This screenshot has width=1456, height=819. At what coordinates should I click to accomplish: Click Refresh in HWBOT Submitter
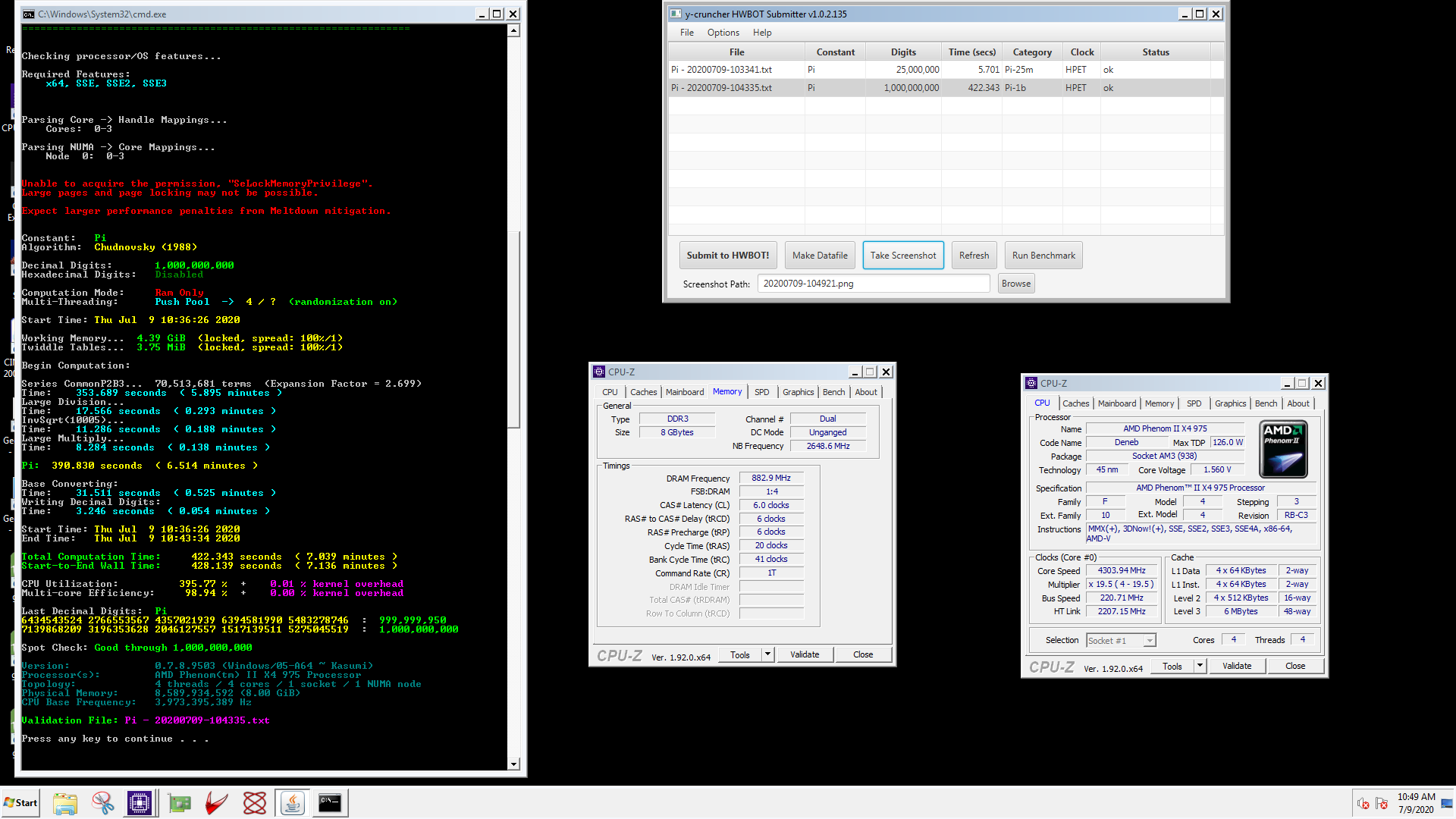[x=974, y=256]
